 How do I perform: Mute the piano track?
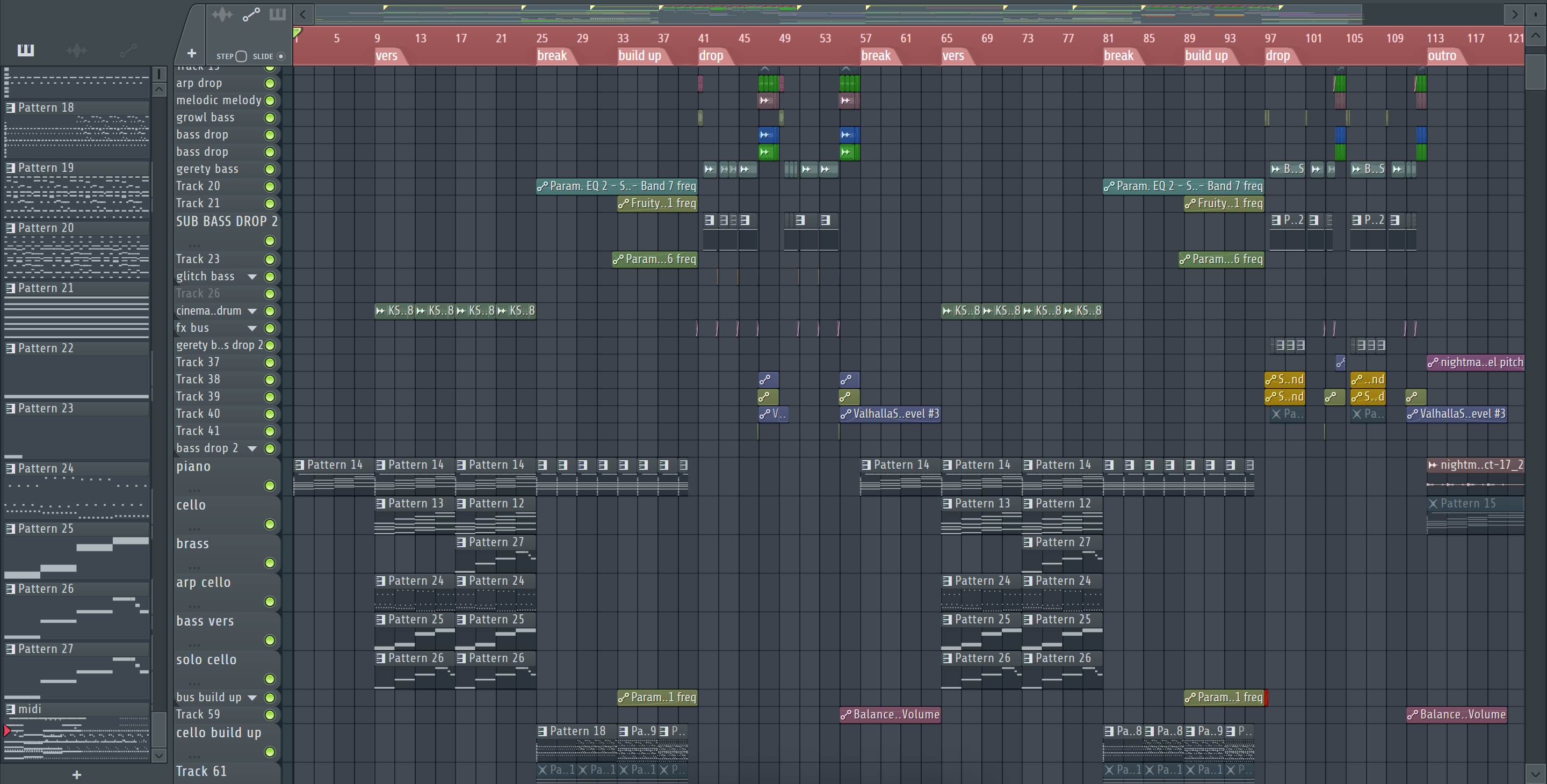point(270,485)
